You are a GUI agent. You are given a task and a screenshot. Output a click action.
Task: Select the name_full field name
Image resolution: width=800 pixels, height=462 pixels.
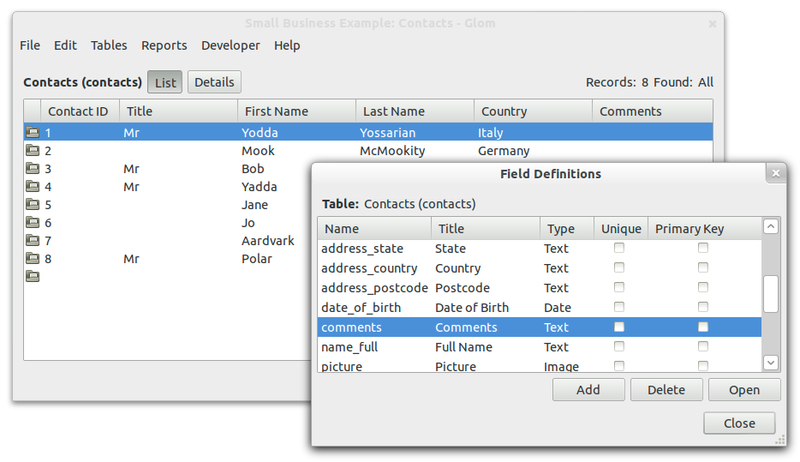[349, 347]
